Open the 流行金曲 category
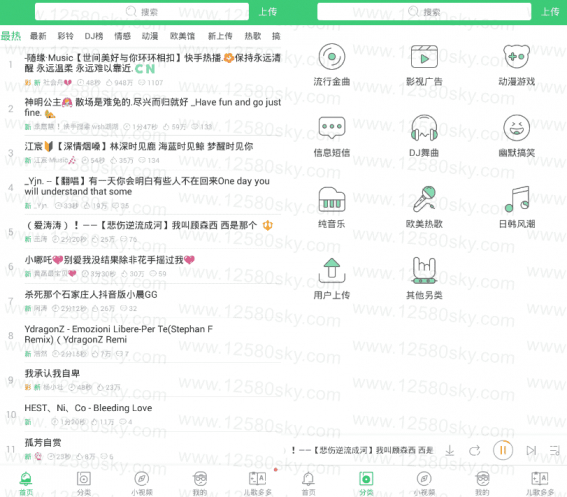Viewport: 567px width, 497px height. [332, 64]
